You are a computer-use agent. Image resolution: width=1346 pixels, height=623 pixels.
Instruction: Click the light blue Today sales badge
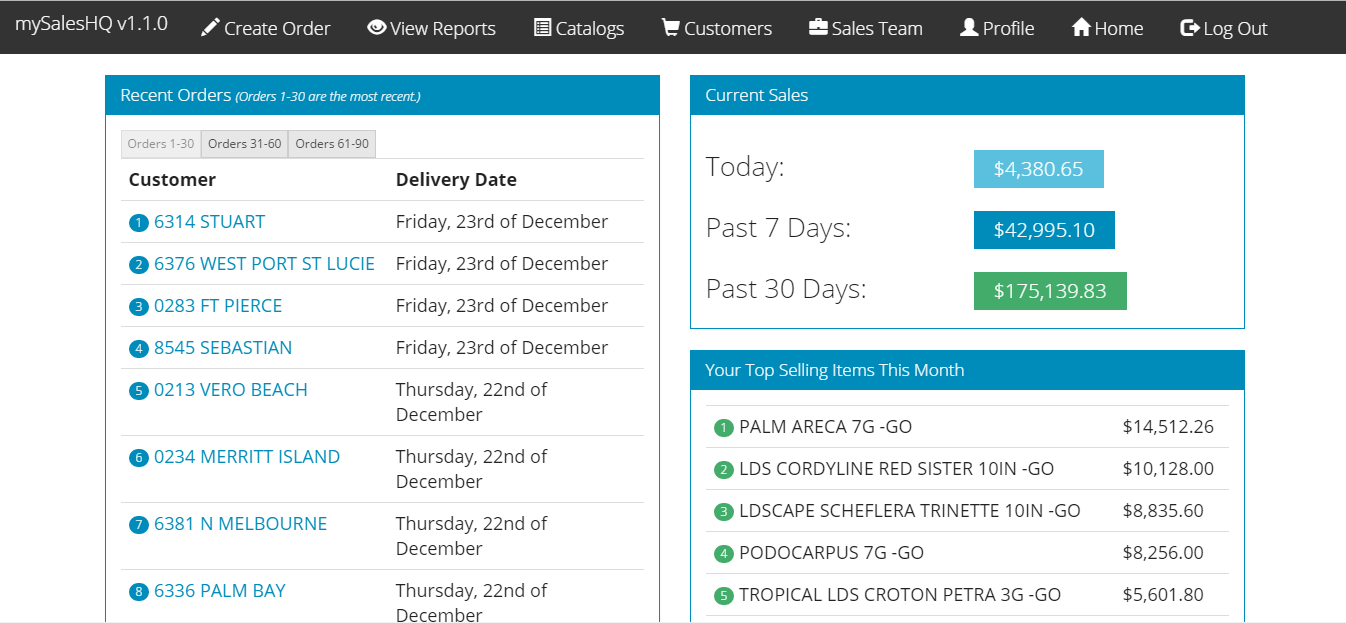coord(1038,169)
